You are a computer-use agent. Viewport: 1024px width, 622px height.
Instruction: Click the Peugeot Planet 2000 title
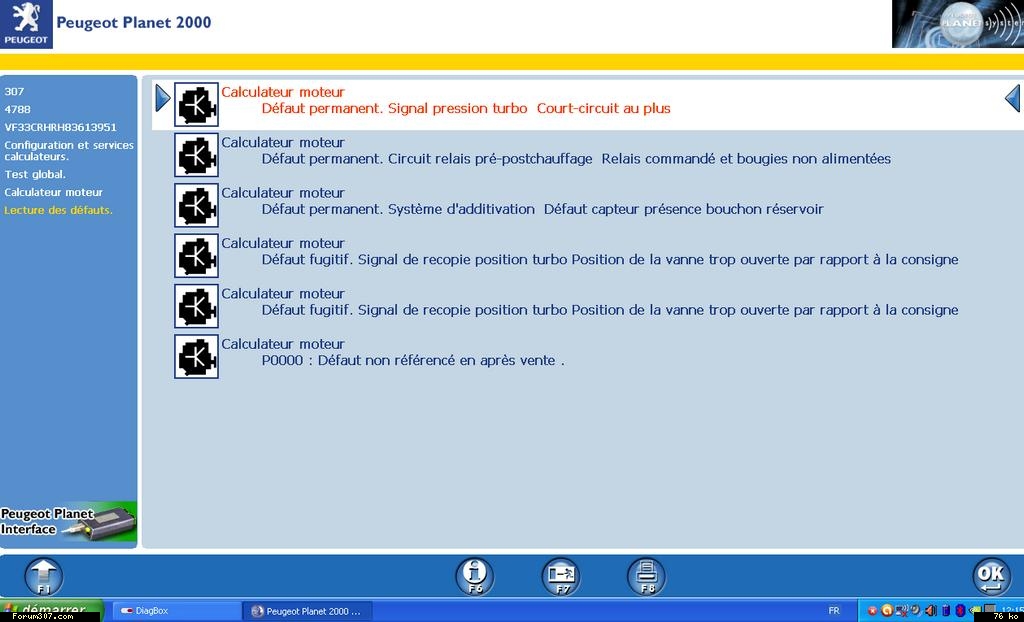[134, 22]
